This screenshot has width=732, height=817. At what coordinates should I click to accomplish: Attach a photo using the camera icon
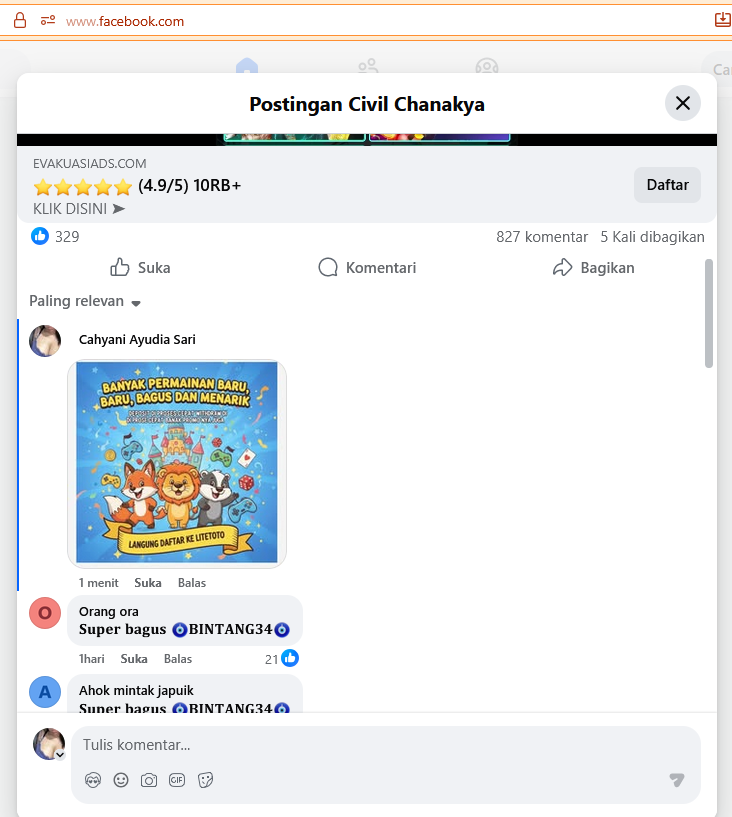149,780
